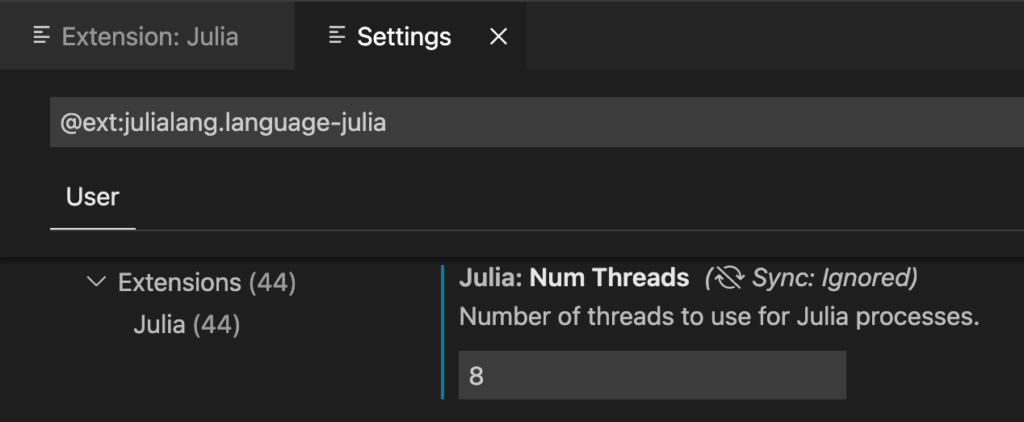Select the Settings tab label
The width and height of the screenshot is (1024, 422).
(404, 37)
